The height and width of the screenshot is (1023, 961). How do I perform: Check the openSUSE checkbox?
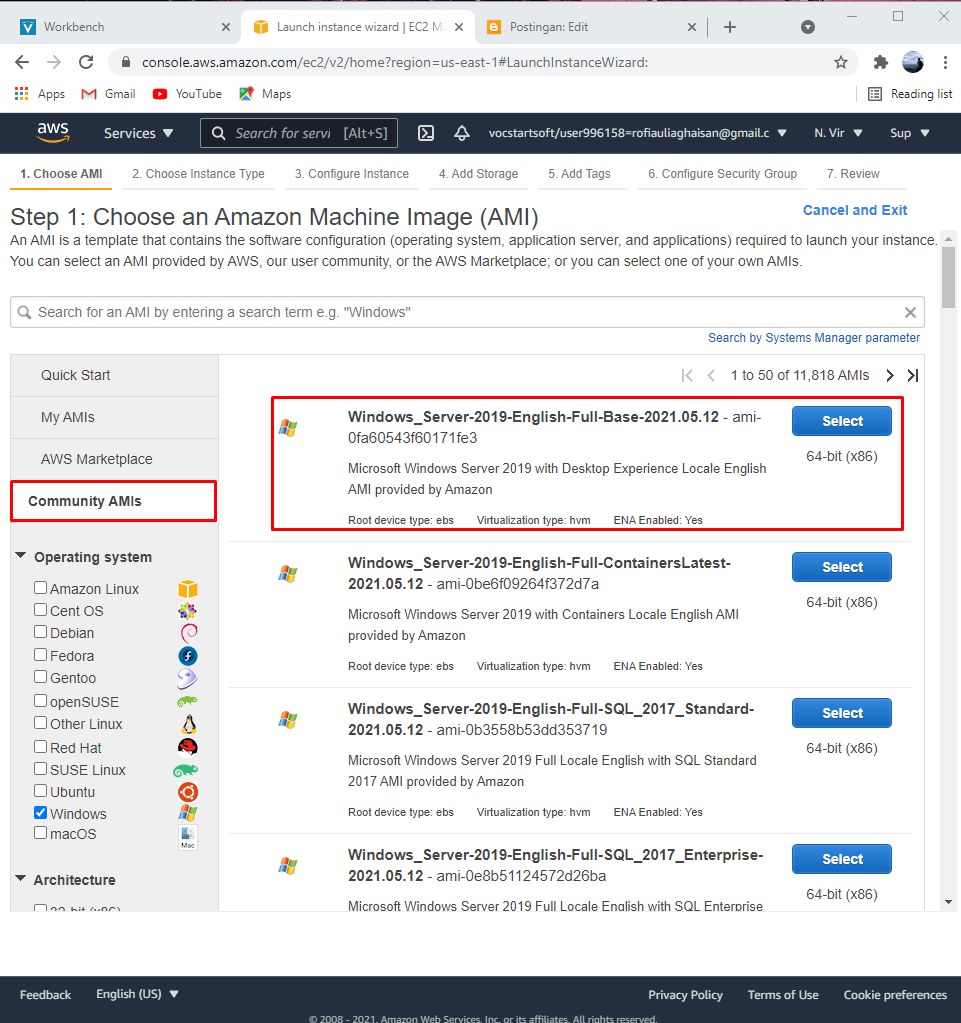[x=40, y=701]
